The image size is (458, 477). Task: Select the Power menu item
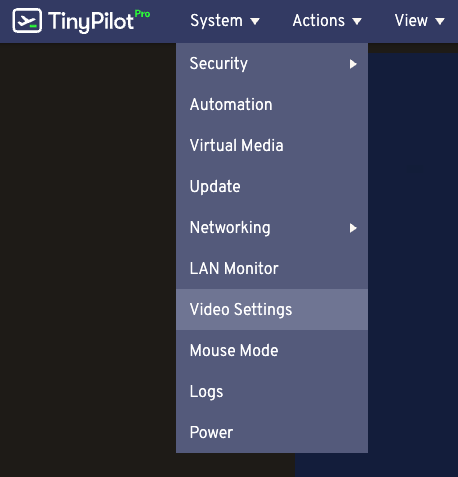click(272, 432)
